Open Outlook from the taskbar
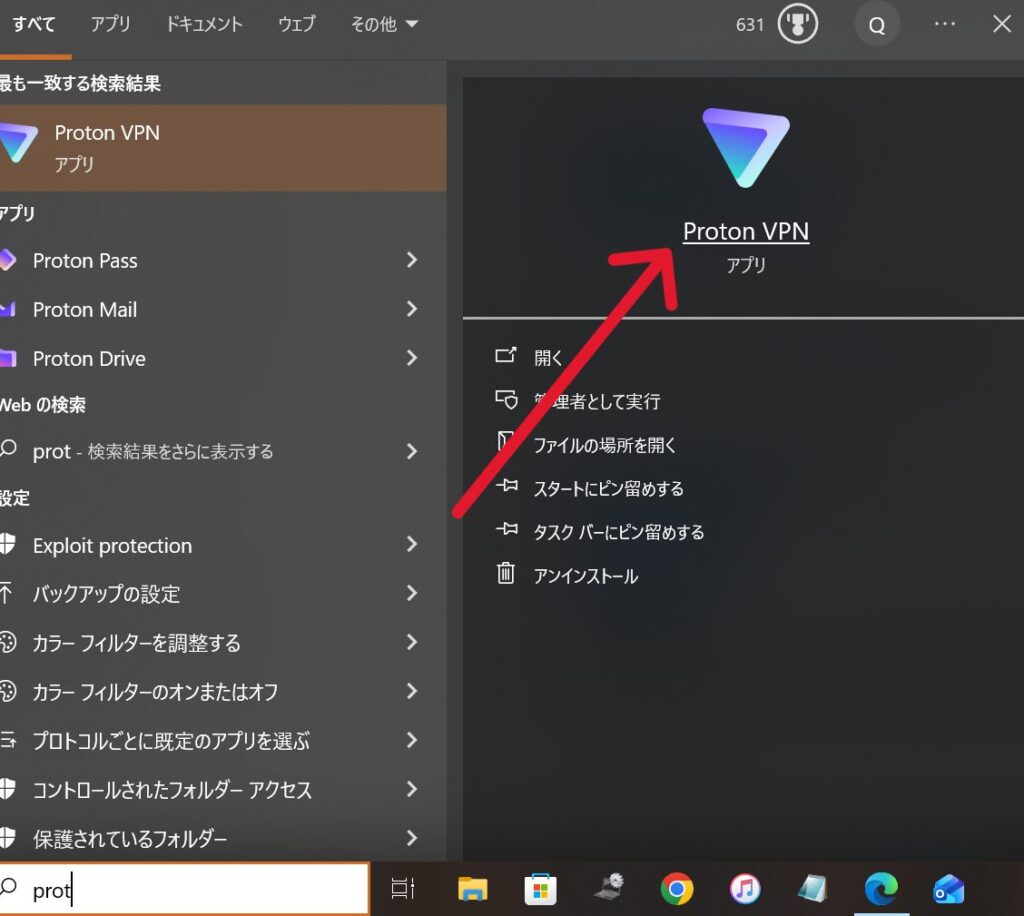The height and width of the screenshot is (916, 1024). pos(948,888)
